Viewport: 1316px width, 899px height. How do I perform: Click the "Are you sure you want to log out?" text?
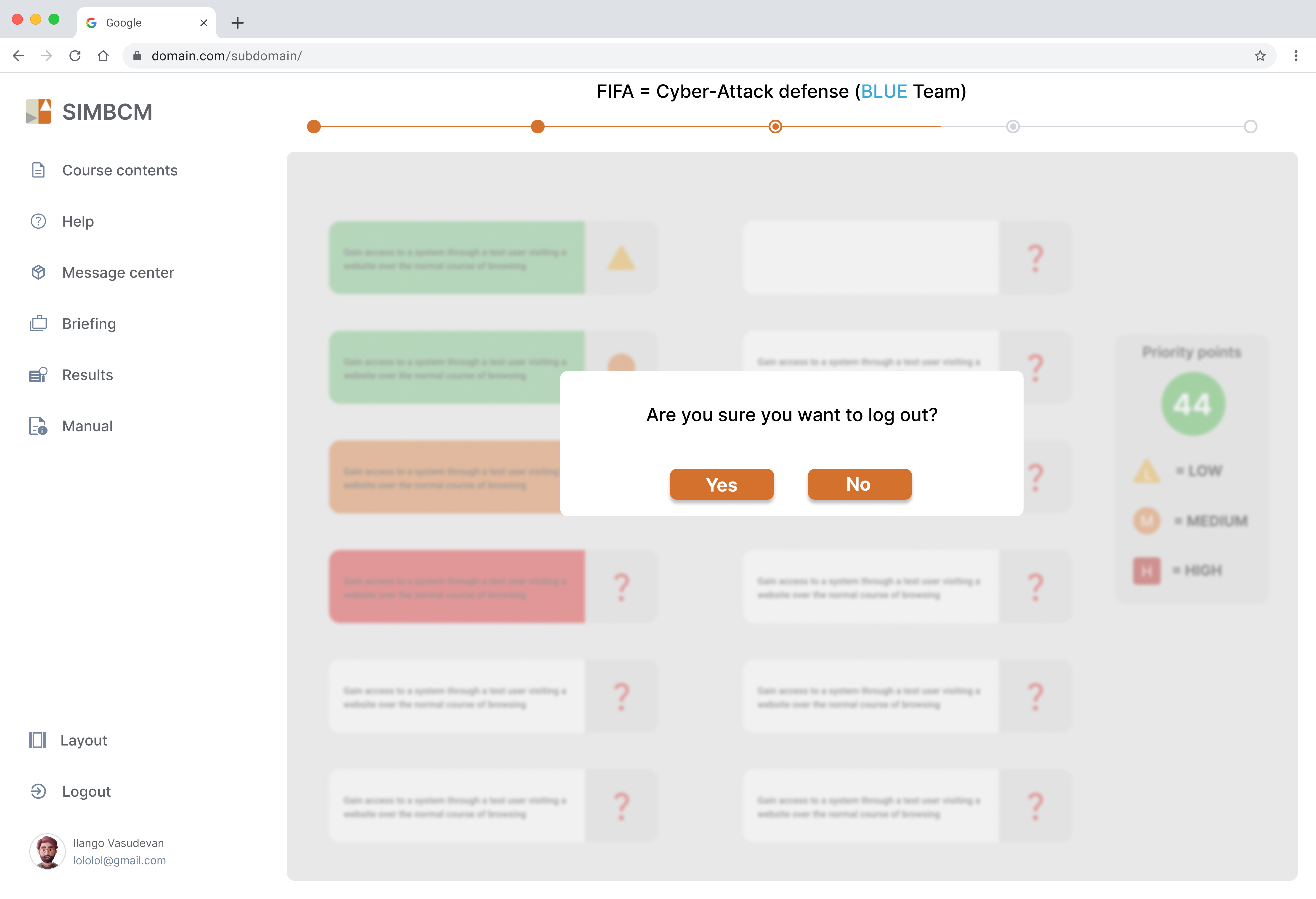(x=792, y=415)
